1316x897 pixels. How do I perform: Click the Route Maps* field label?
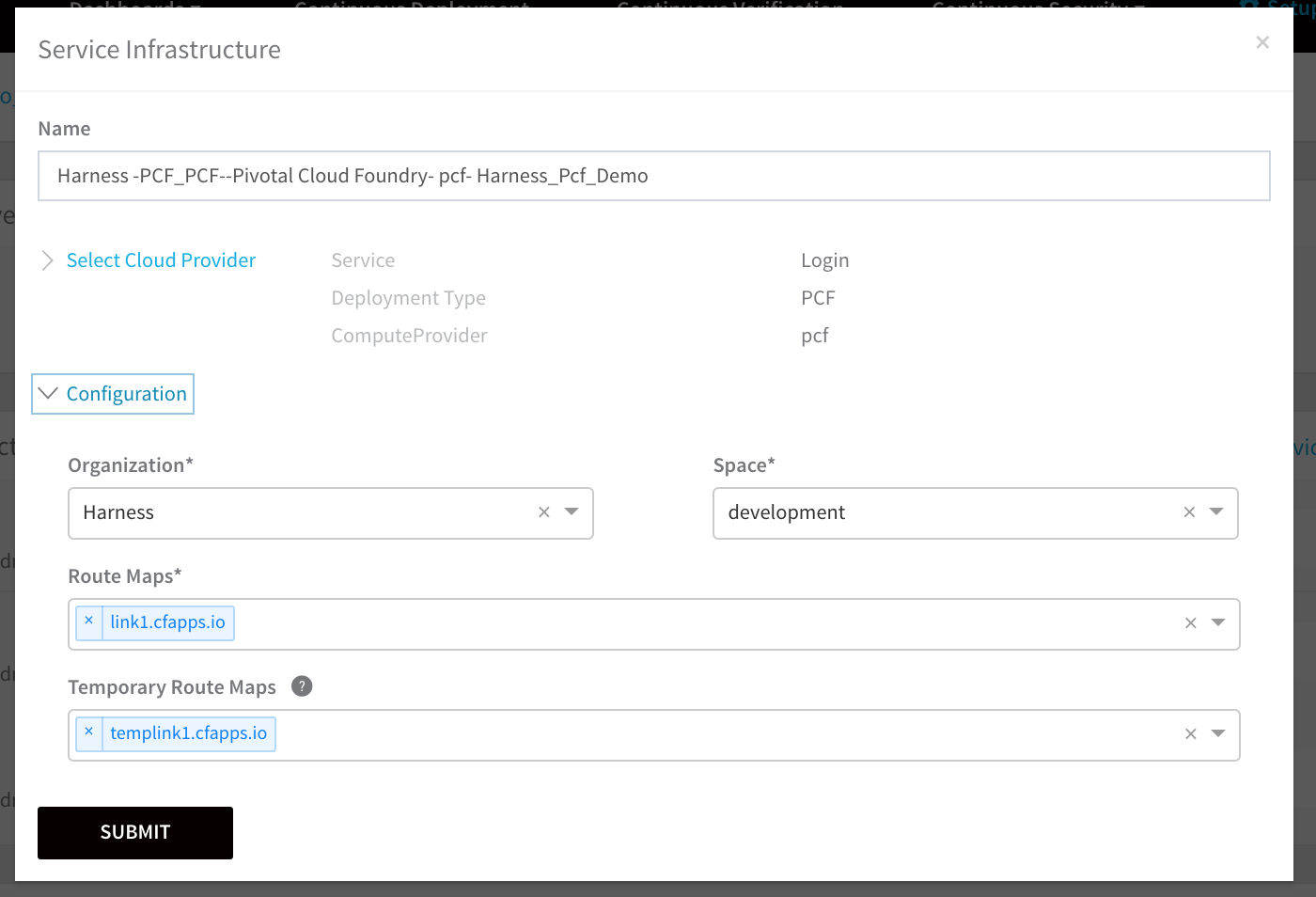[x=125, y=576]
